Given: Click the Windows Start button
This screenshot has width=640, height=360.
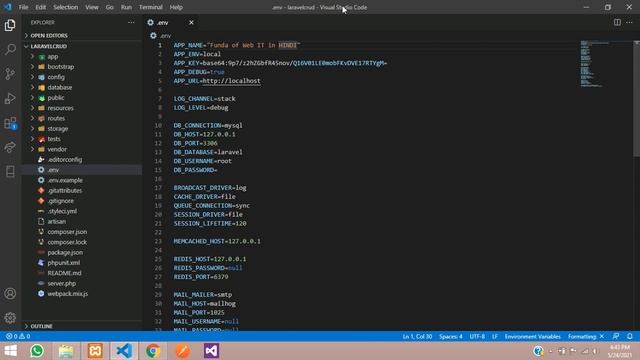Looking at the screenshot, I should (x=11, y=351).
